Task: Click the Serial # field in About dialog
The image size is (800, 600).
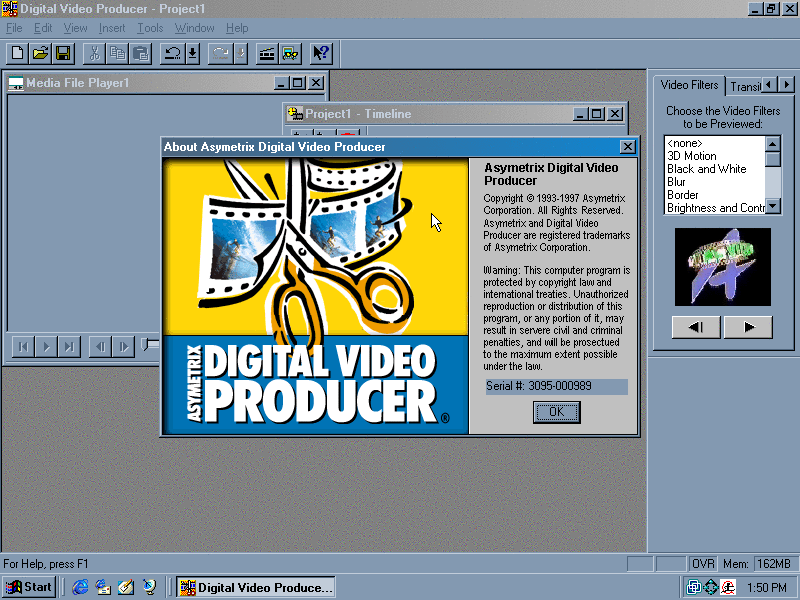Action: pos(557,386)
